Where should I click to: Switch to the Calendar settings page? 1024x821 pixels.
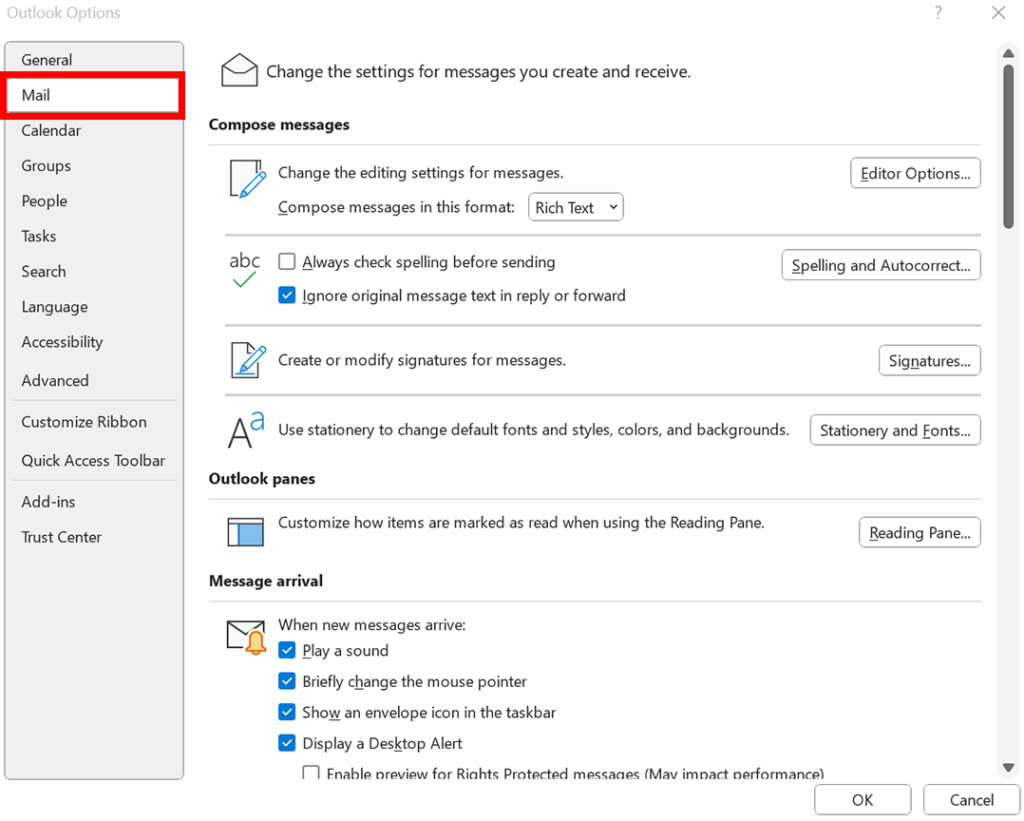52,130
